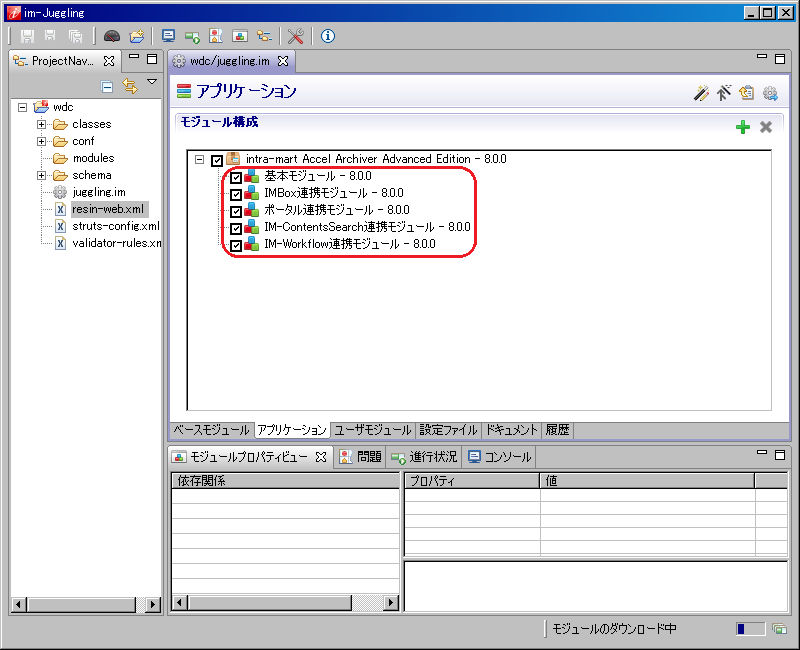
Task: Click the problems view toolbar icon
Action: click(x=216, y=36)
